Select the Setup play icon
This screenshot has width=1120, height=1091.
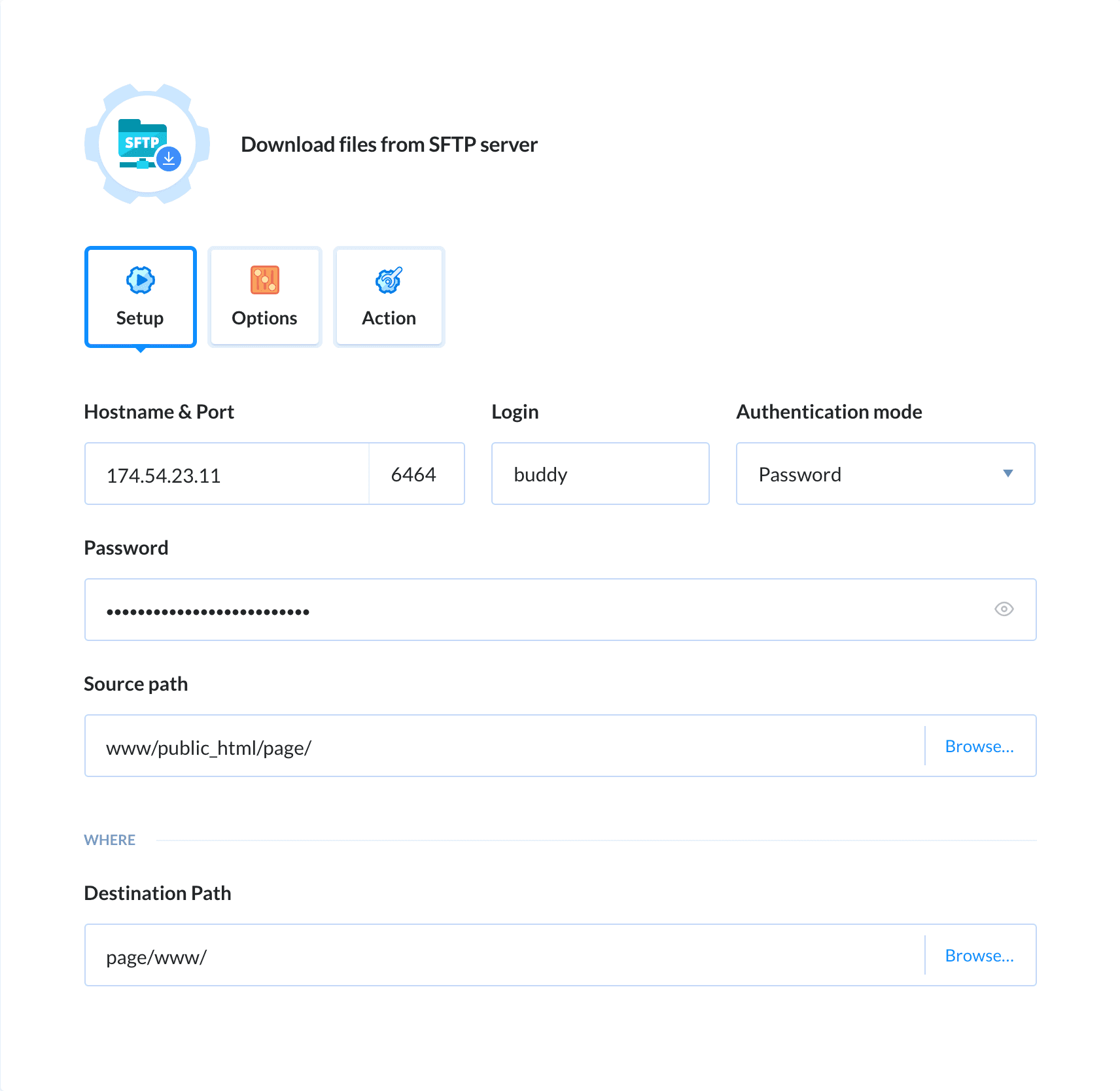click(140, 280)
